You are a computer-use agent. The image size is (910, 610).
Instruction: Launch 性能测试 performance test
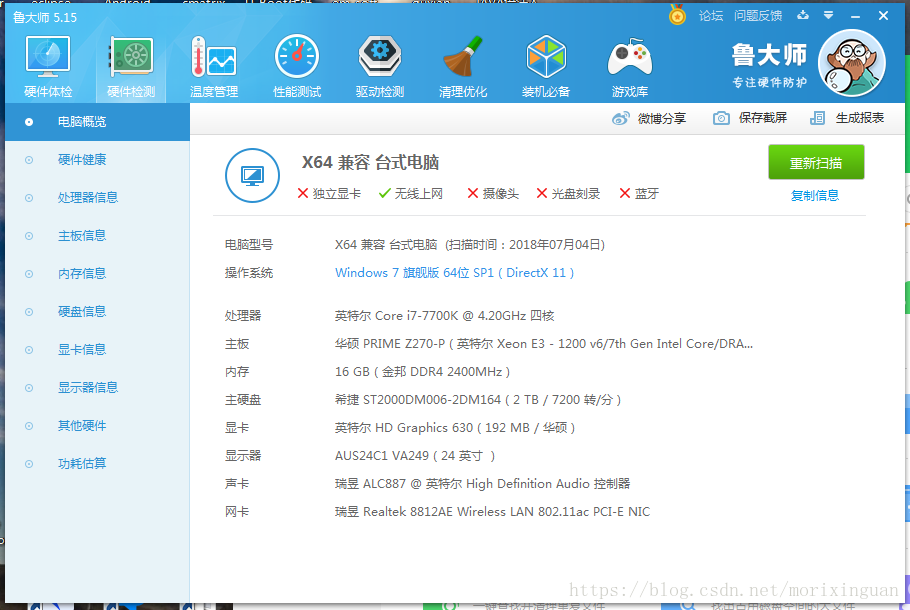click(x=297, y=67)
